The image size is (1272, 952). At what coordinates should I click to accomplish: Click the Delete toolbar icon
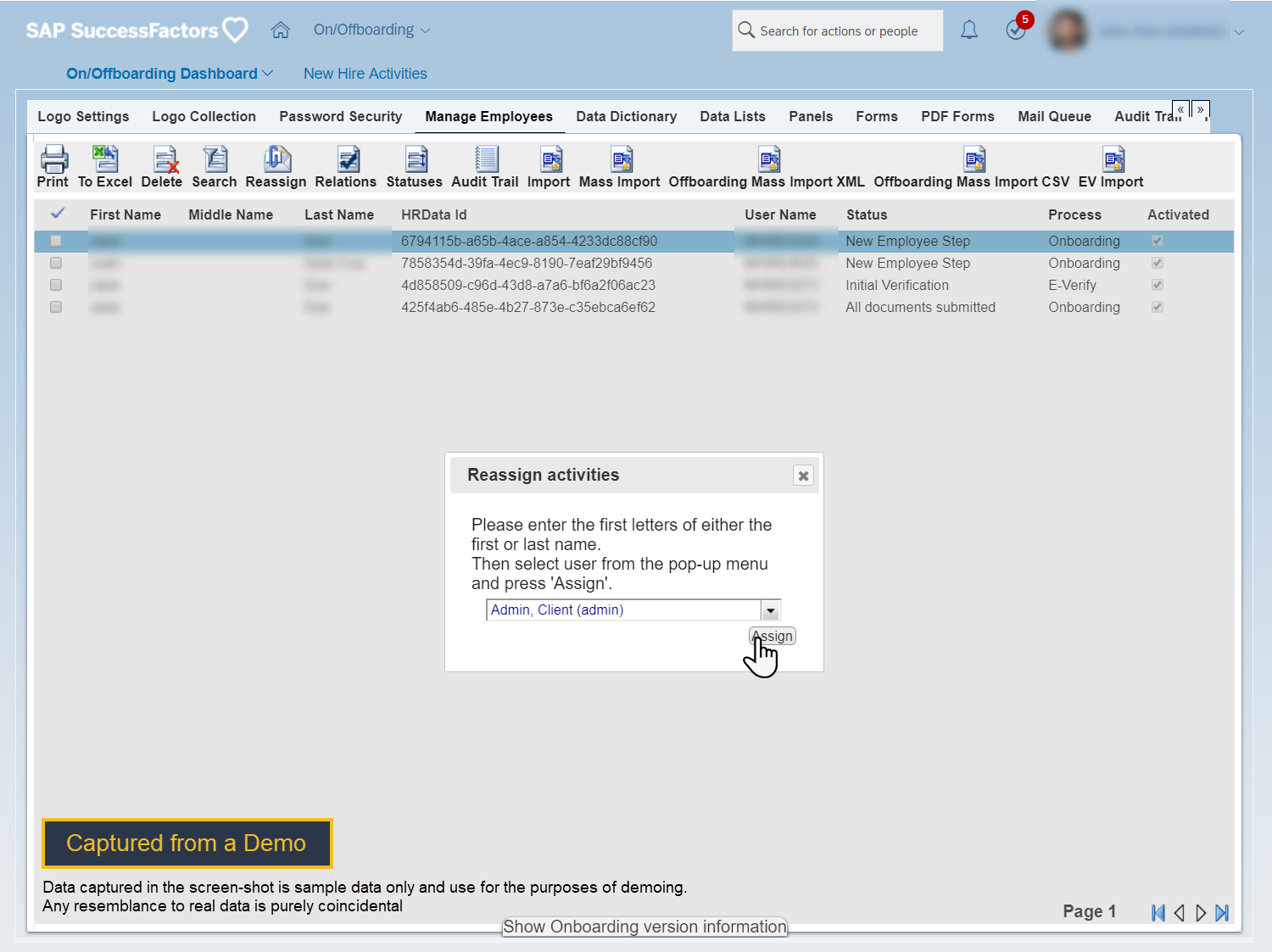pos(165,159)
